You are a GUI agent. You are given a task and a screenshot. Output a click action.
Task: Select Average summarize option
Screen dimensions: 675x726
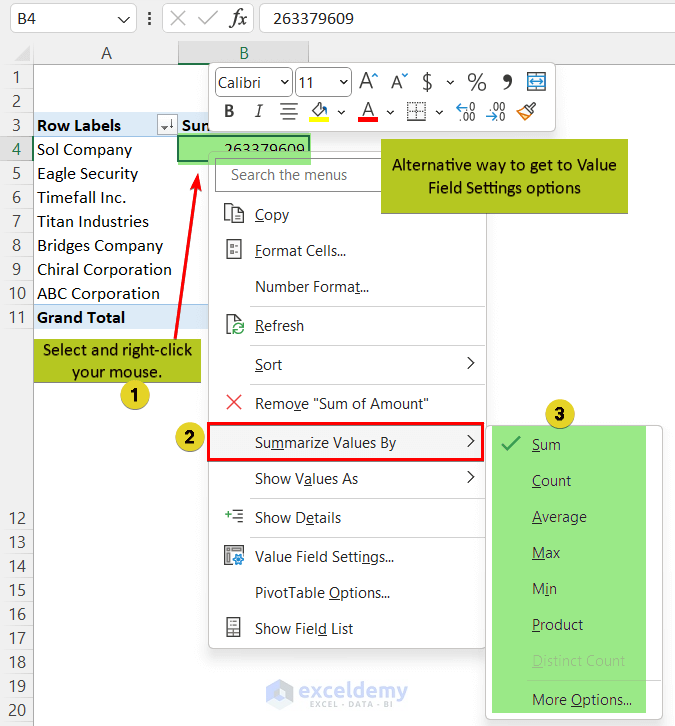[574, 517]
